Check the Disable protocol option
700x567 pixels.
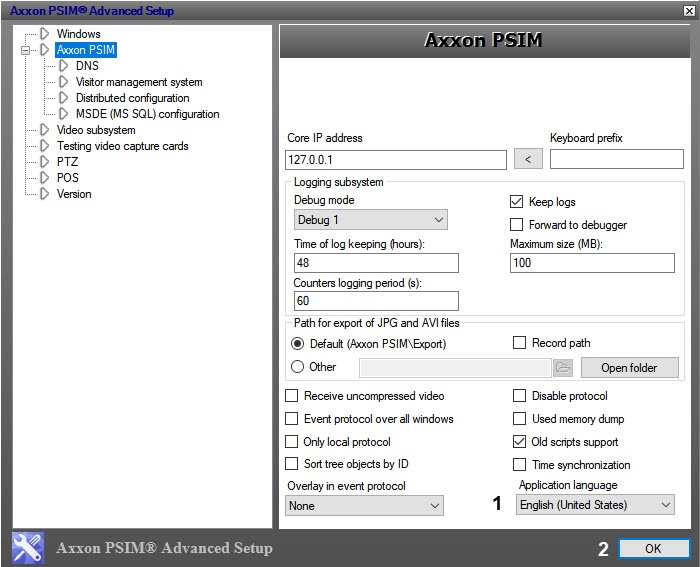[x=519, y=396]
